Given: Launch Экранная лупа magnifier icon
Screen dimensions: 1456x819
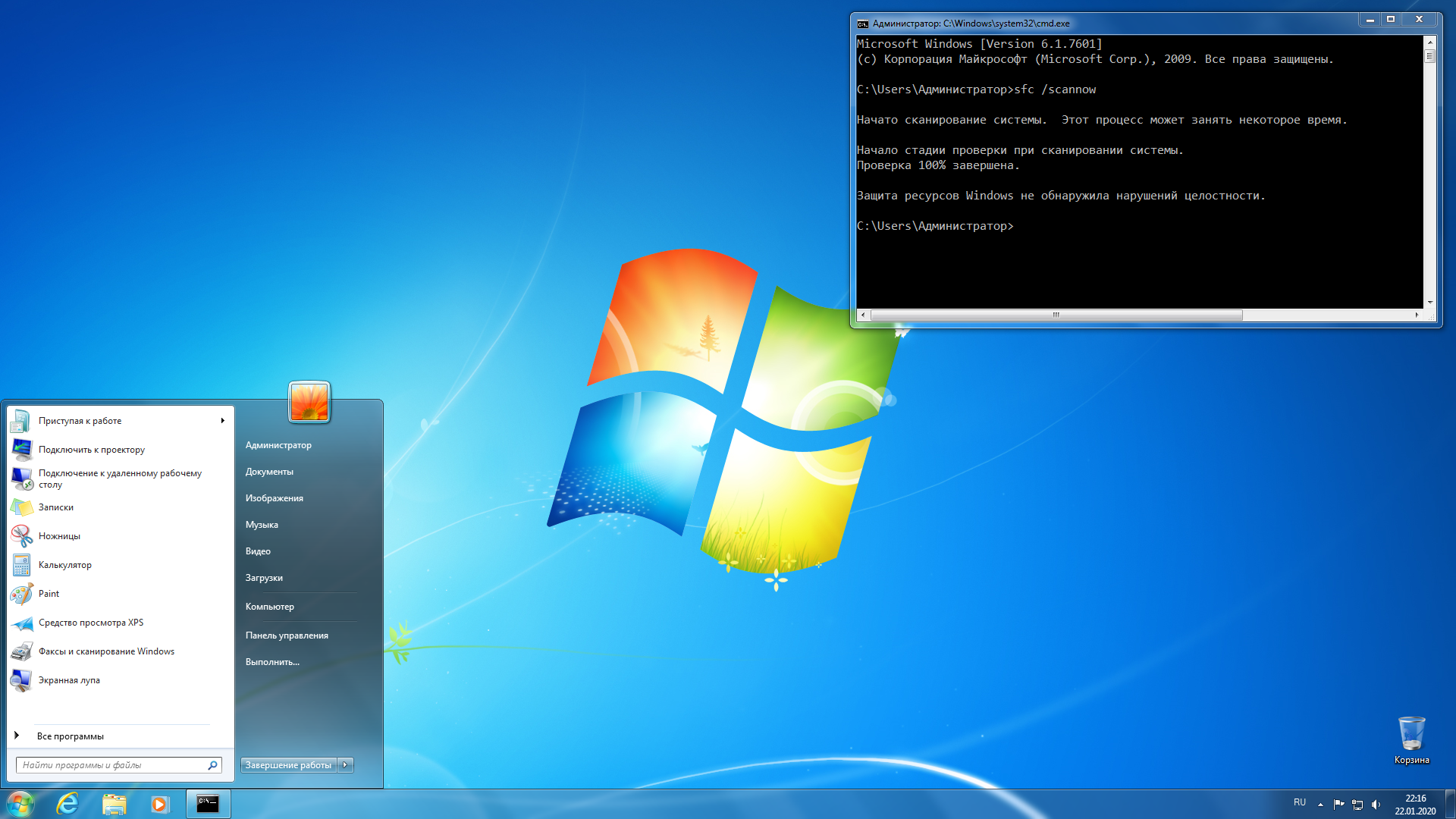Looking at the screenshot, I should pos(21,680).
